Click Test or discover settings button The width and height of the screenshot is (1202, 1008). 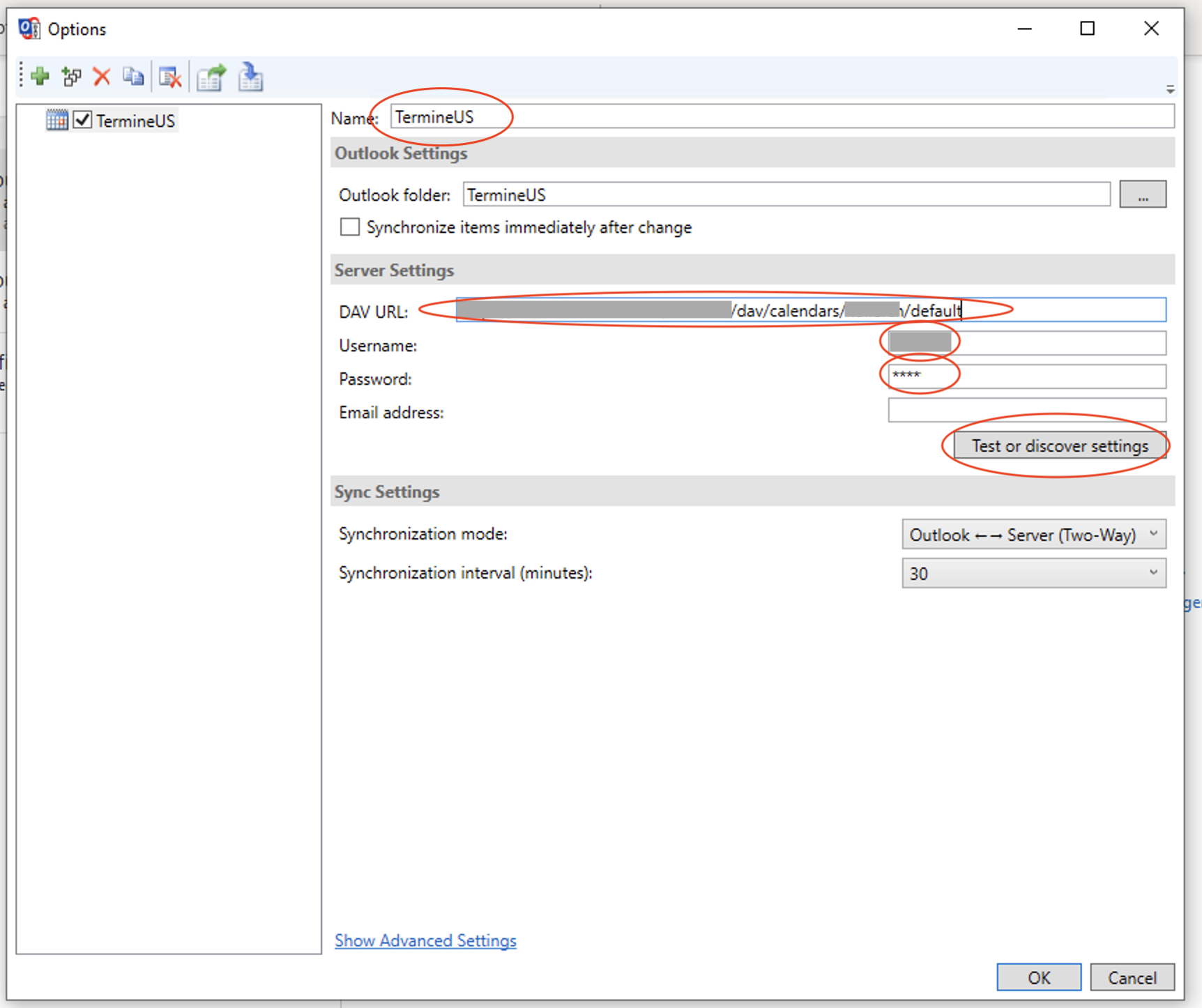(x=1059, y=446)
